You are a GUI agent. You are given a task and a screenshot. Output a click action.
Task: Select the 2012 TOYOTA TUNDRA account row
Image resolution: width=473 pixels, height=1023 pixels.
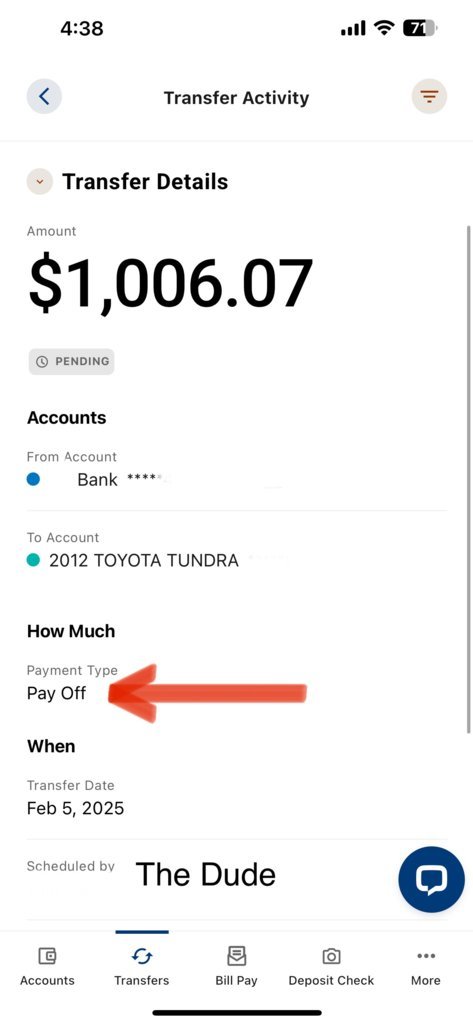coord(237,552)
